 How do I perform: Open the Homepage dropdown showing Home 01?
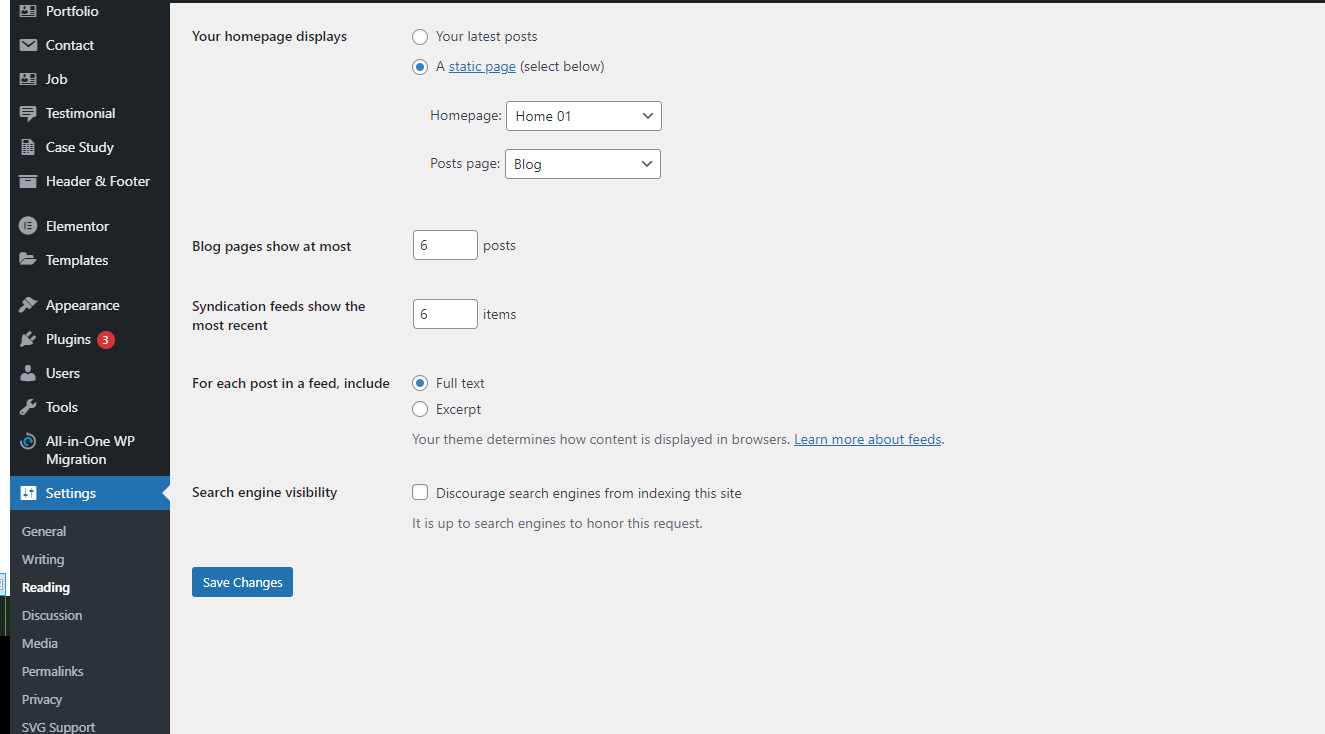584,116
